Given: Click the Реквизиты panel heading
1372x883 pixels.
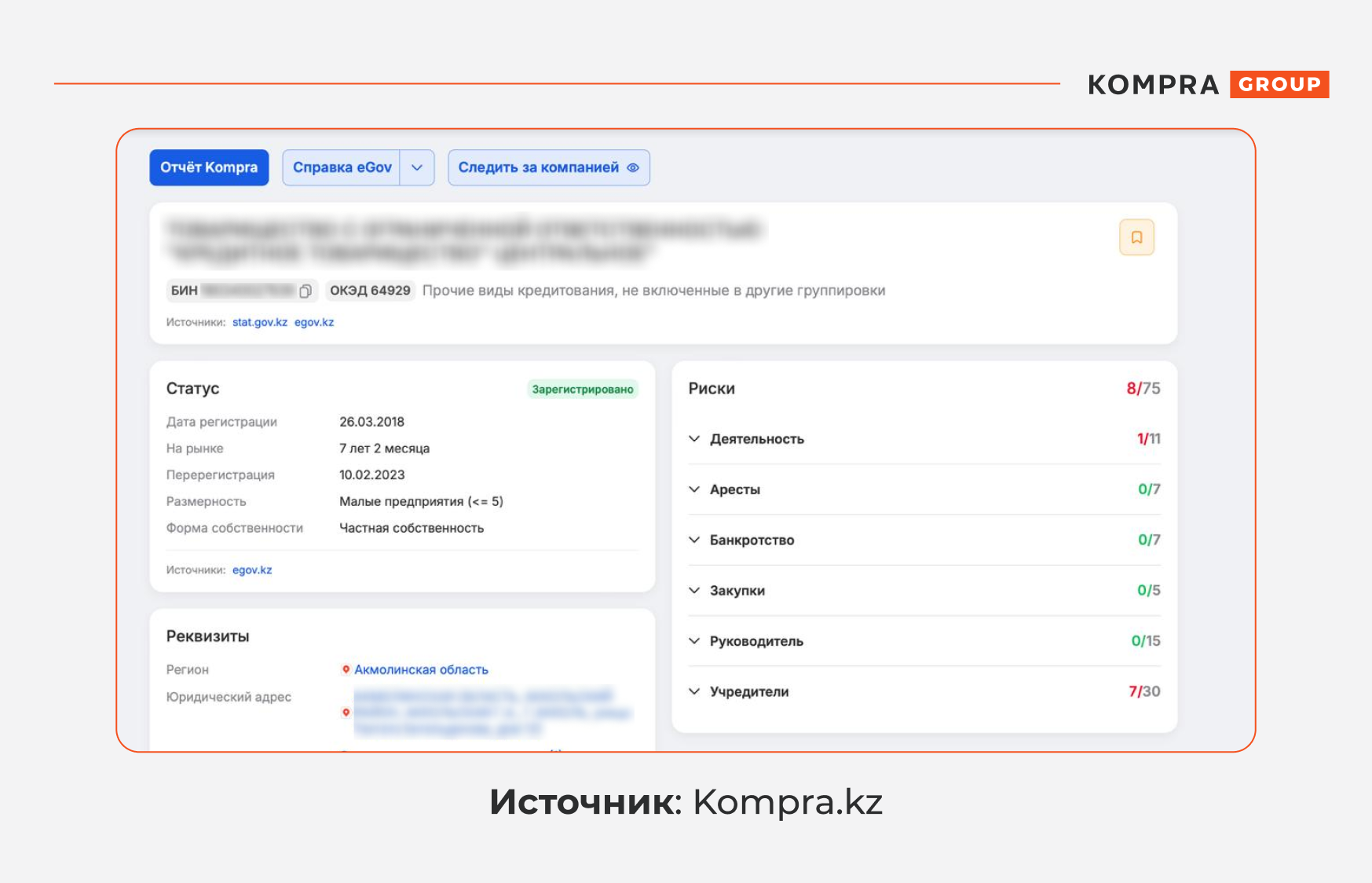Looking at the screenshot, I should 207,636.
